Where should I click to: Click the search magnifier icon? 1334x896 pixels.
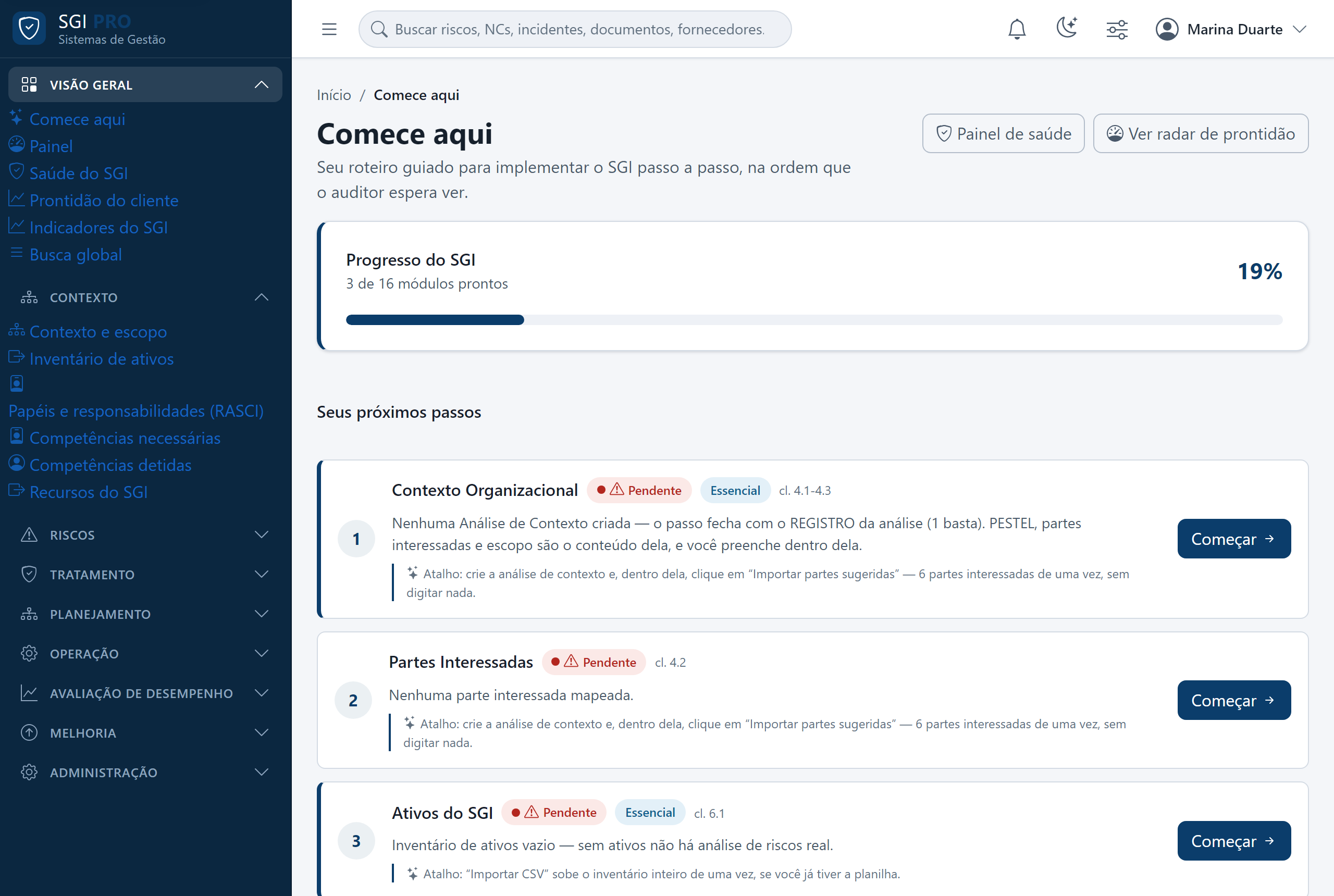tap(379, 29)
